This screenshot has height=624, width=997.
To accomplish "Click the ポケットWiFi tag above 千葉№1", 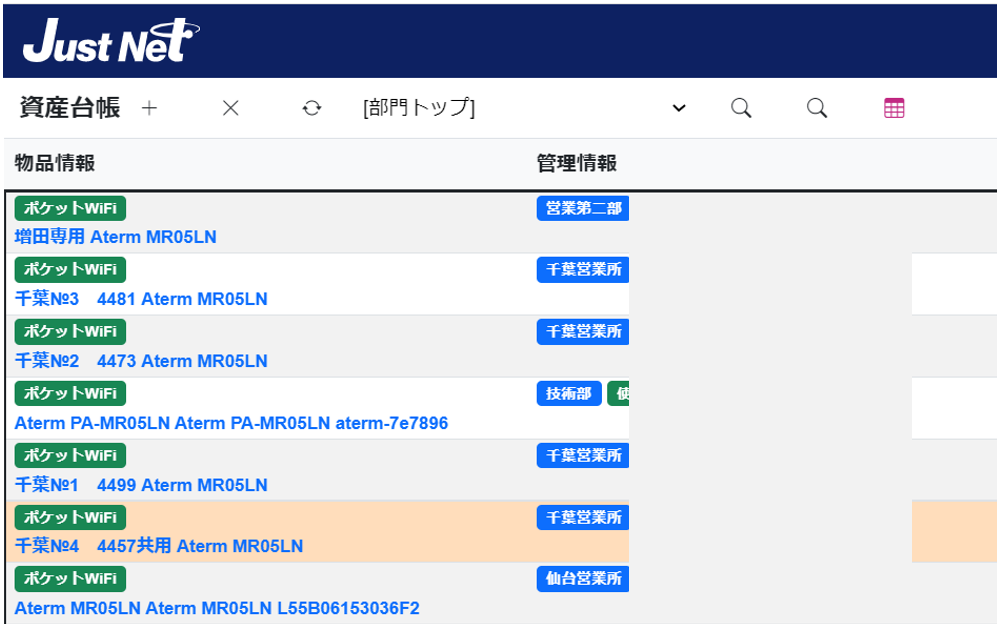I will [x=71, y=455].
